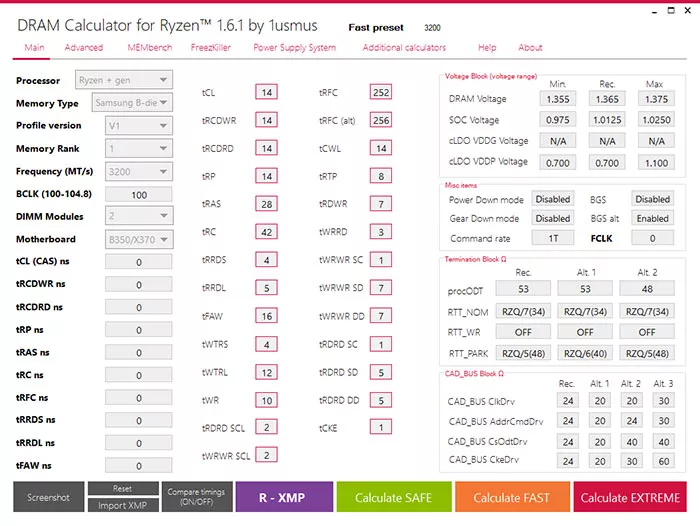
Task: Switch to the Advanced tab
Action: click(83, 47)
